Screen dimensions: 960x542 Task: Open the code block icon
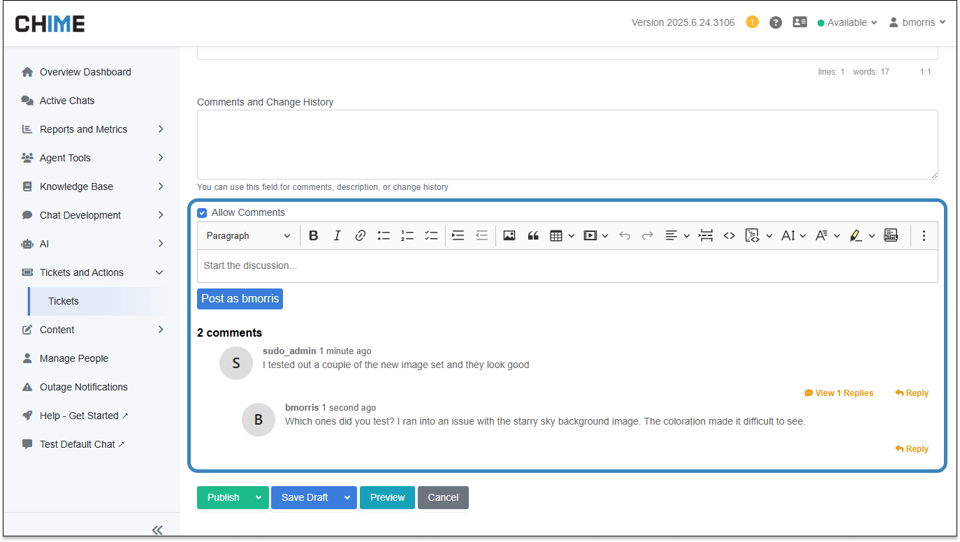(752, 236)
